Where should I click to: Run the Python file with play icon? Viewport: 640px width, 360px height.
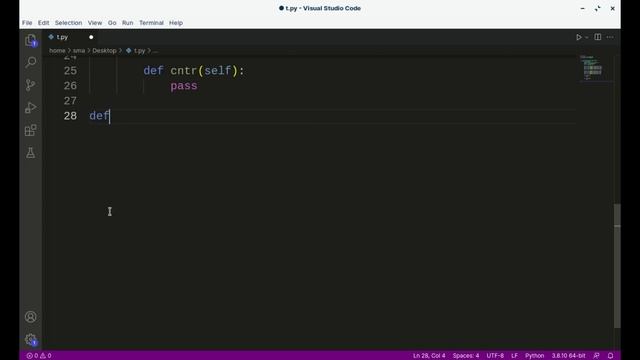(578, 37)
